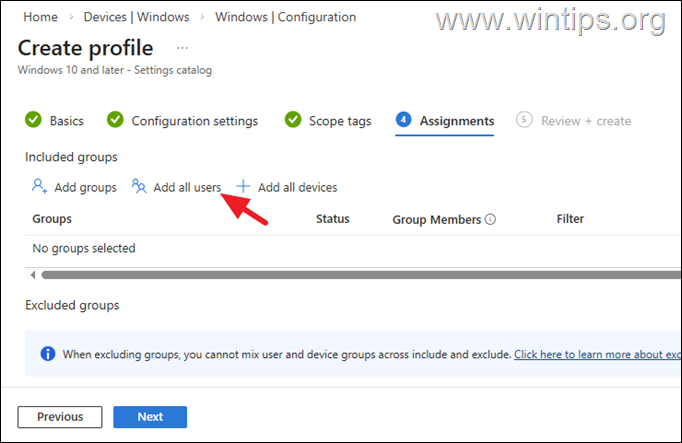Click the Status column header
This screenshot has height=443, width=682.
(333, 219)
